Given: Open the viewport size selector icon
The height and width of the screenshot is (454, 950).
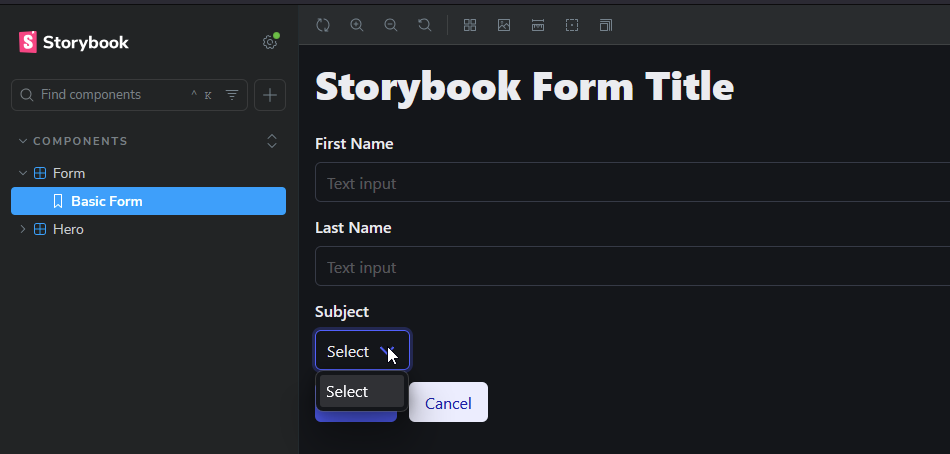Looking at the screenshot, I should (x=606, y=25).
